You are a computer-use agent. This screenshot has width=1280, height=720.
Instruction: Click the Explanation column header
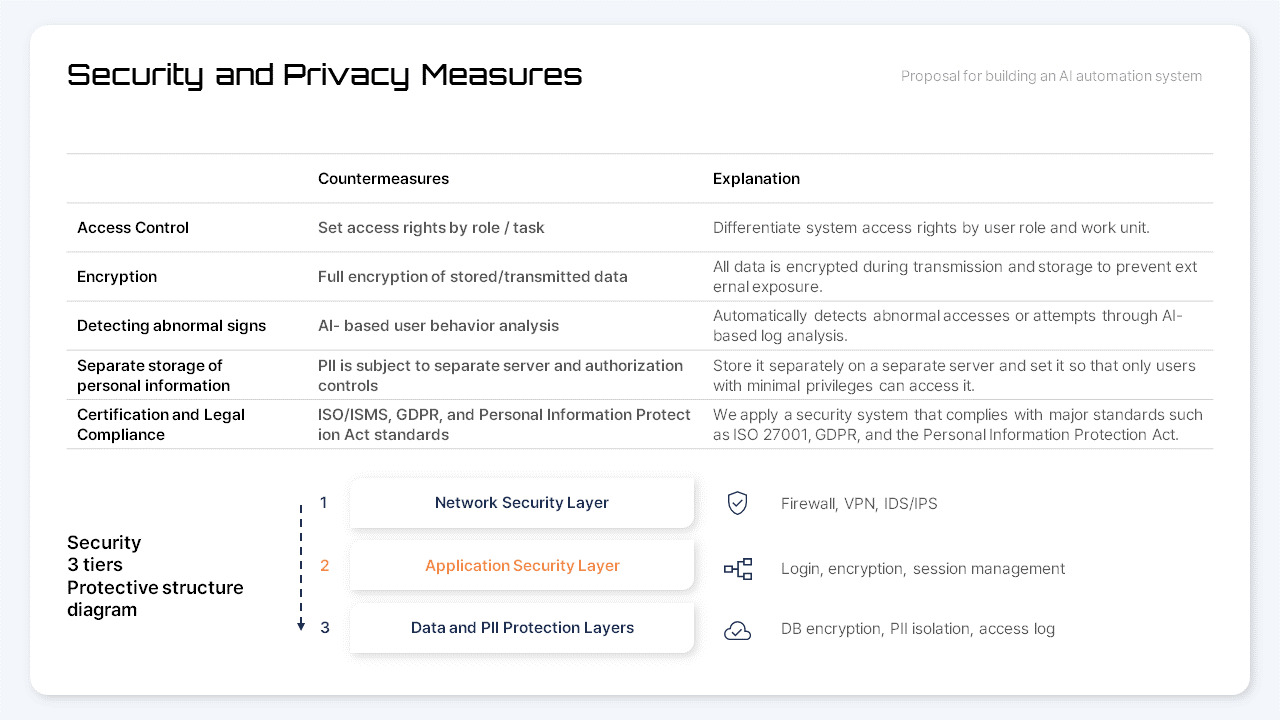756,179
